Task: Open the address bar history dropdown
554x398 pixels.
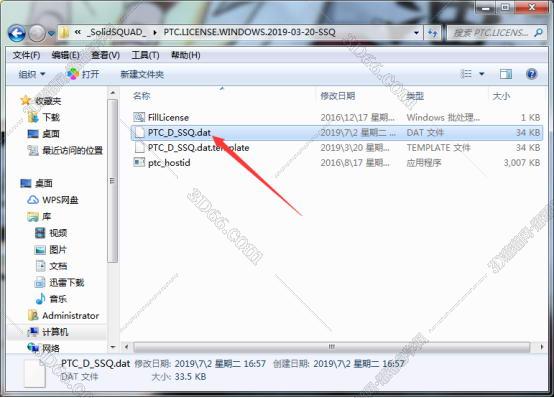Action: point(416,33)
